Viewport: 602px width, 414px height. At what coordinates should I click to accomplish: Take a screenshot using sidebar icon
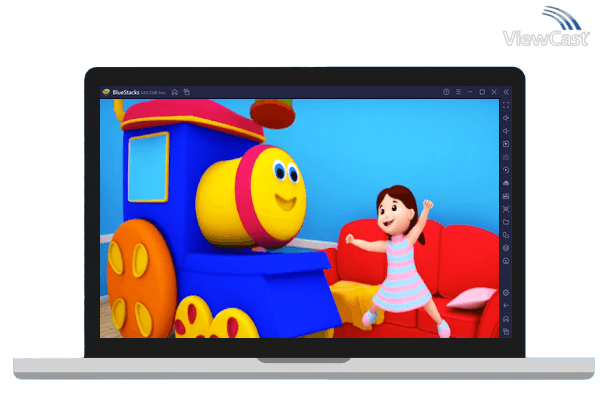506,209
